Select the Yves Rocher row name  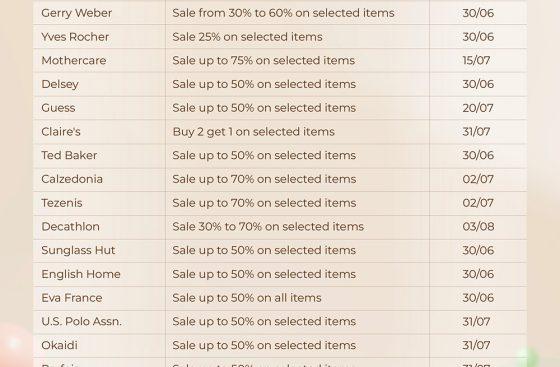(x=75, y=37)
